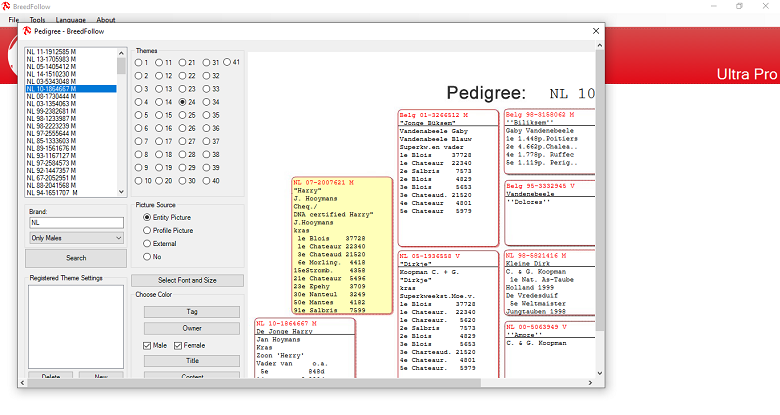Screen dimensions: 780x415
Task: Select NL 03-5343048 M in the list
Action: point(52,81)
